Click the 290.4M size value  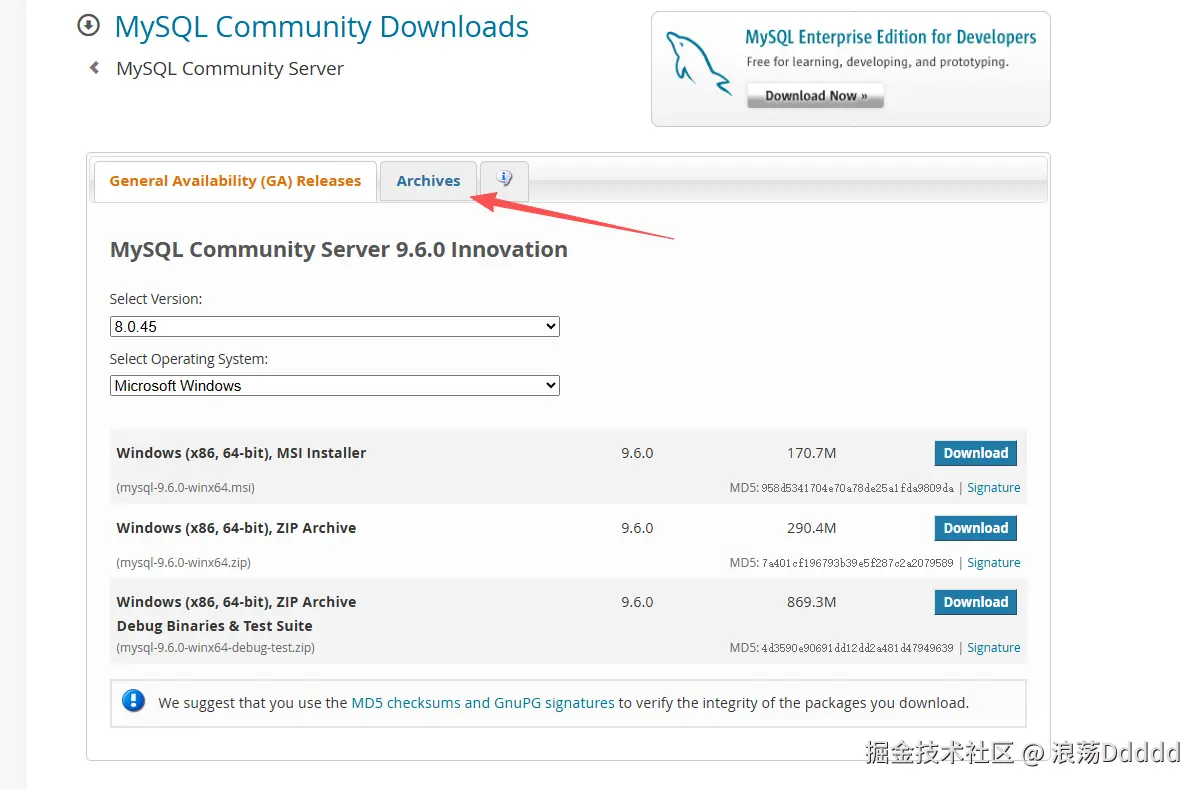coord(811,528)
